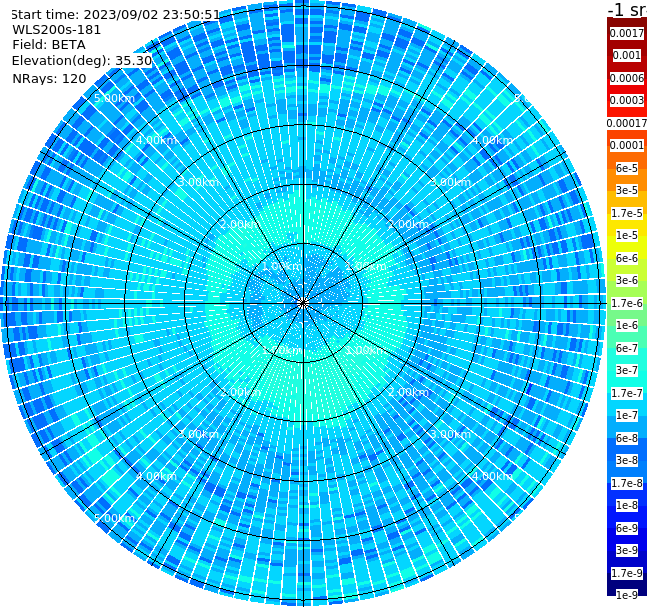Click the '2.00km' label in the upper-right quadrant
The height and width of the screenshot is (607, 647).
[x=409, y=224]
